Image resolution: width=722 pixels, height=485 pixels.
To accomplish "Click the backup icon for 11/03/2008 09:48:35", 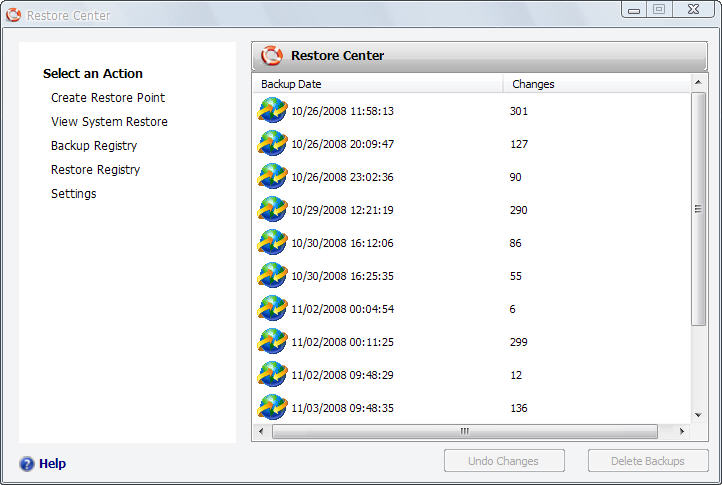I will [272, 407].
